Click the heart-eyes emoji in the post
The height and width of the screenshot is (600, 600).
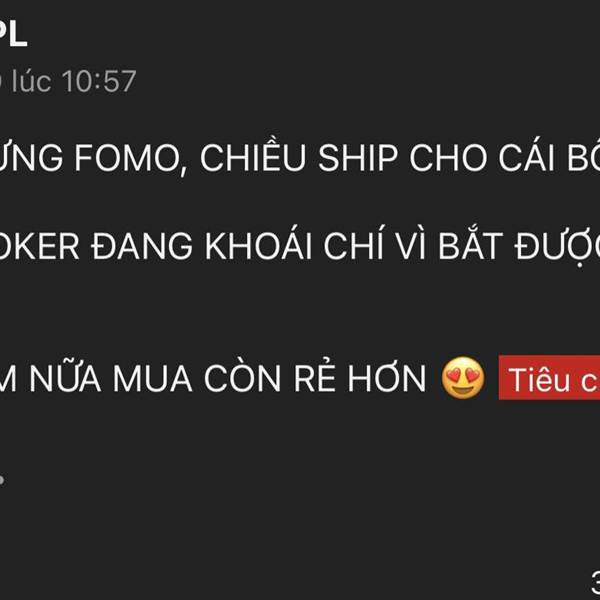[463, 378]
